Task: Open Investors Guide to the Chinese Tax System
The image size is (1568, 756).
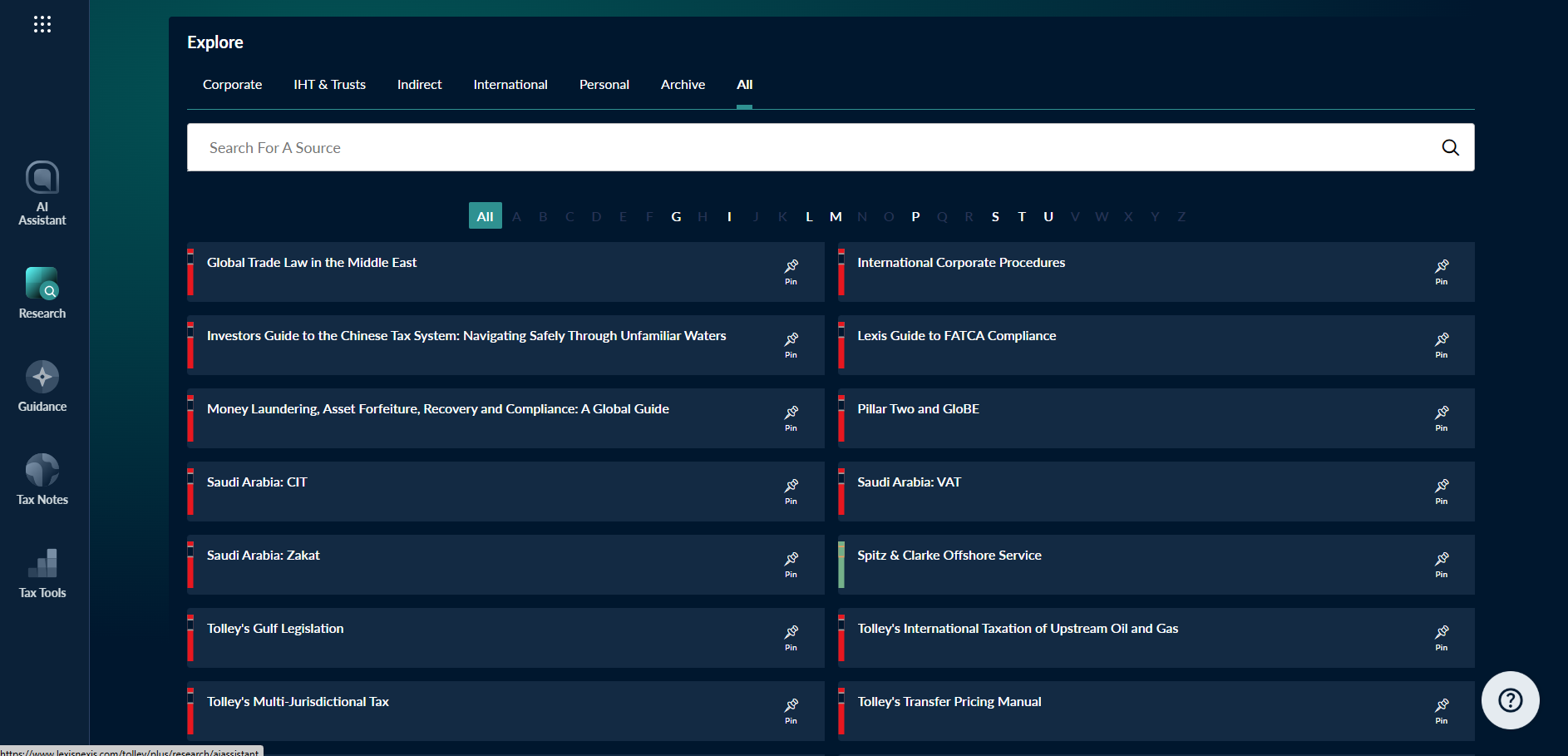Action: (466, 336)
